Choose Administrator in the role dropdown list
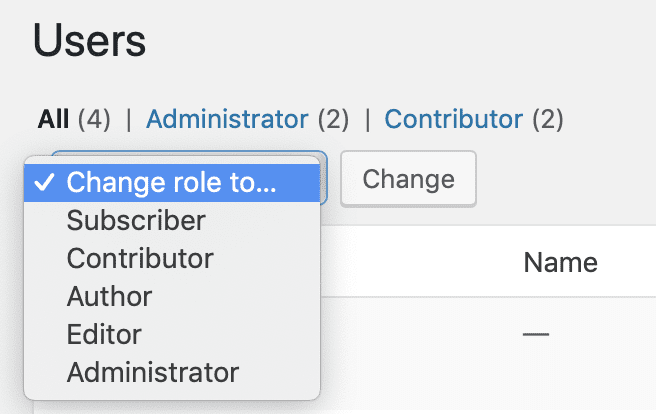656x414 pixels. tap(172, 373)
